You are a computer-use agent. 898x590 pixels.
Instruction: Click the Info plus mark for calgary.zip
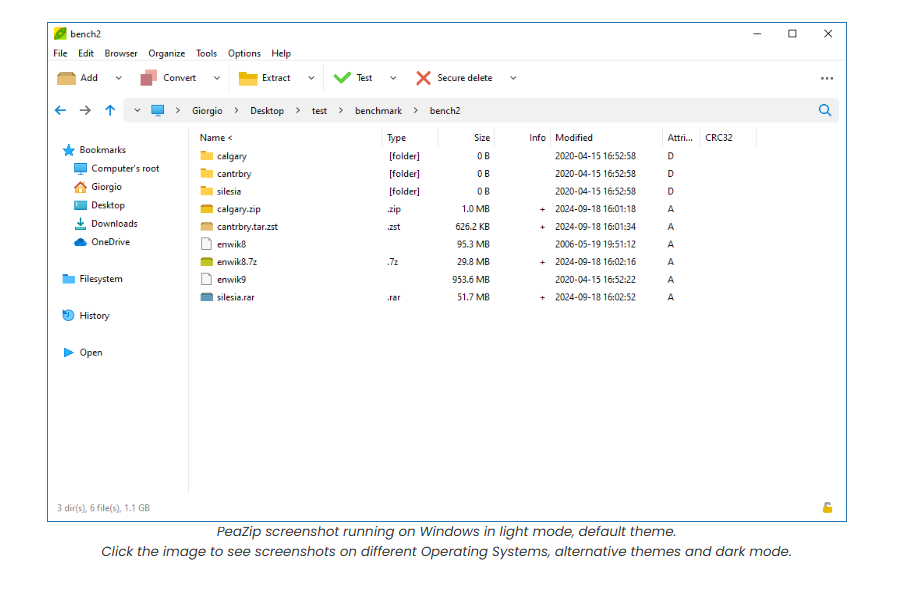542,209
